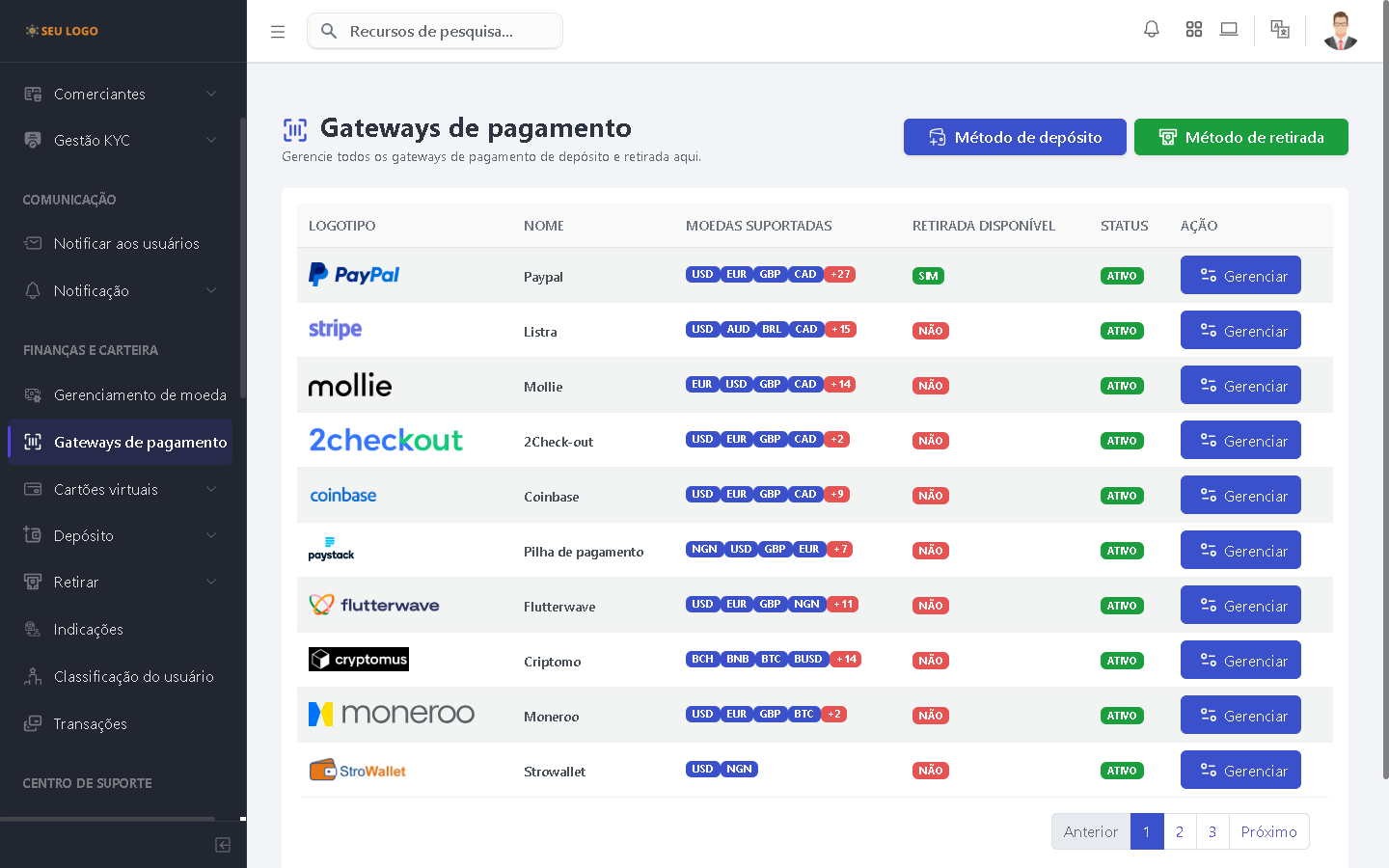1389x868 pixels.
Task: Expand the Gestão KYC menu
Action: tap(123, 140)
